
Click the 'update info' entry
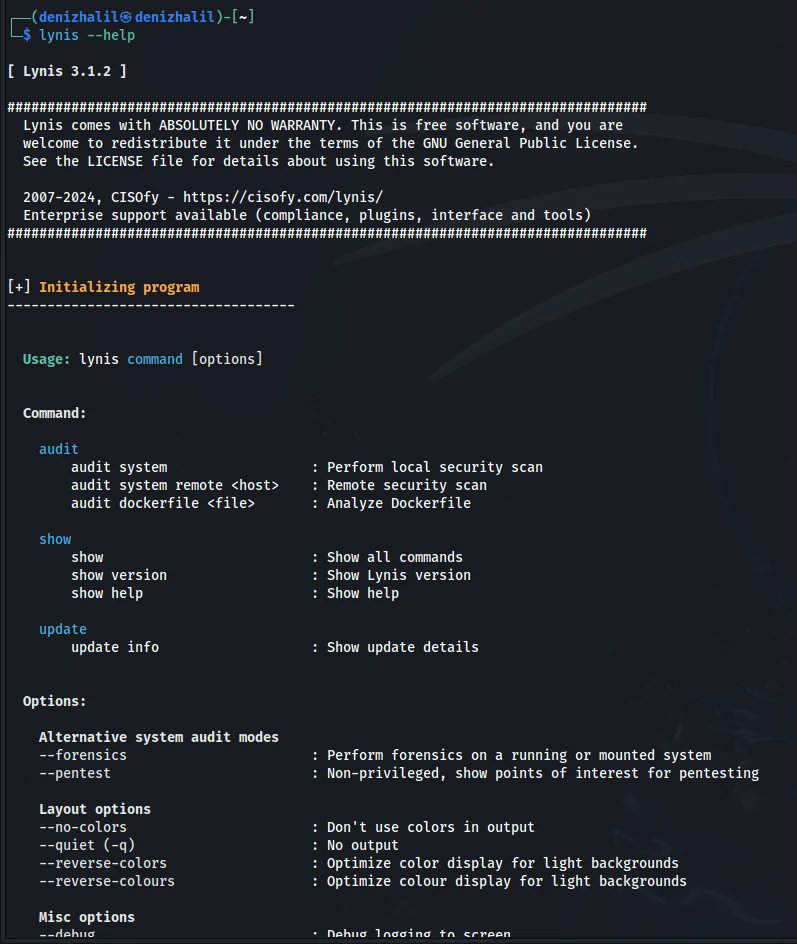(x=115, y=647)
